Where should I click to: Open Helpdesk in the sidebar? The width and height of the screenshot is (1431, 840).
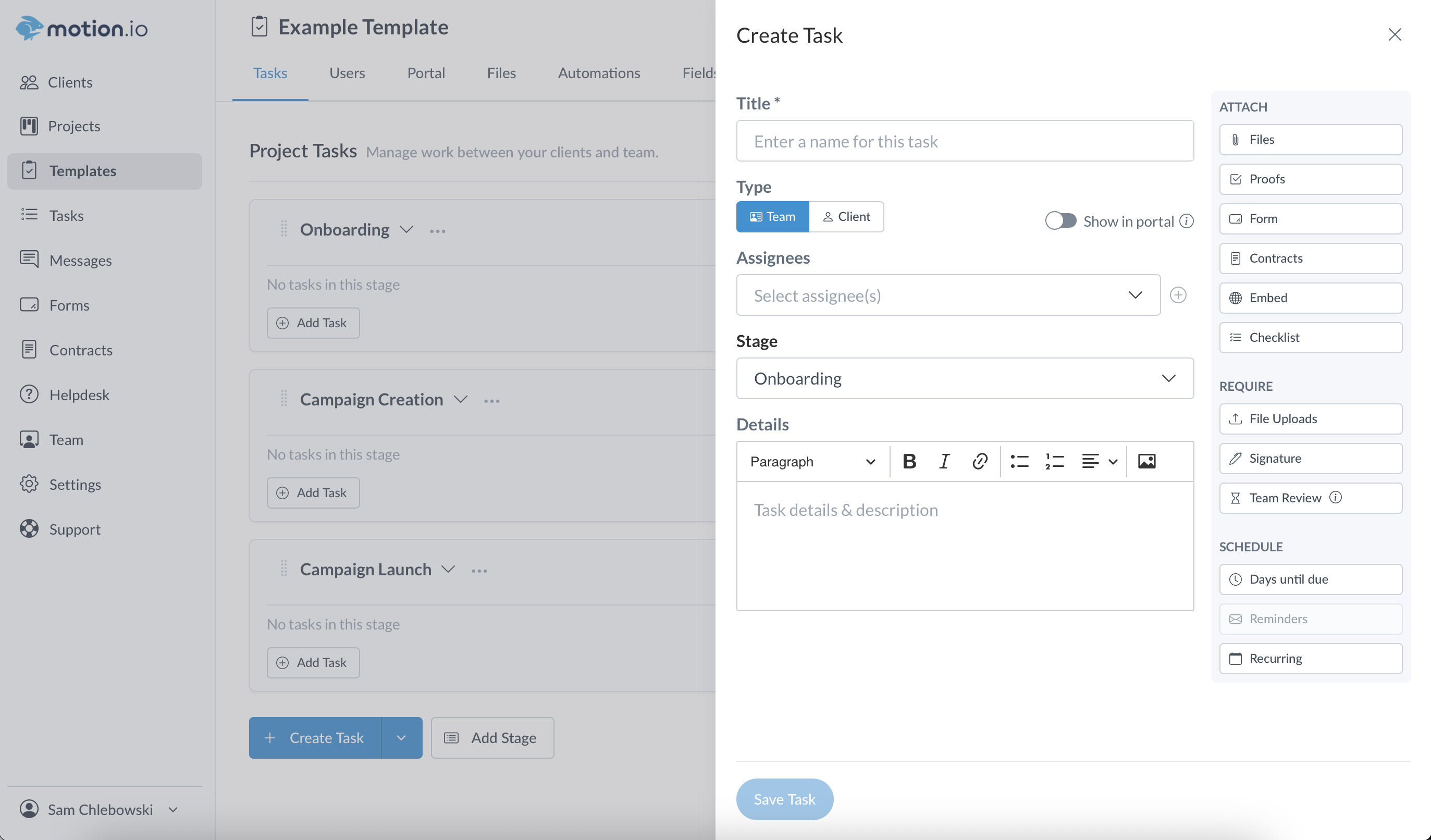(79, 394)
